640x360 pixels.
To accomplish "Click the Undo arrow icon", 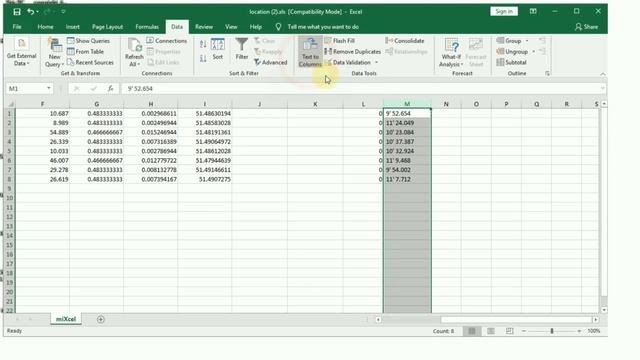I will [x=30, y=12].
